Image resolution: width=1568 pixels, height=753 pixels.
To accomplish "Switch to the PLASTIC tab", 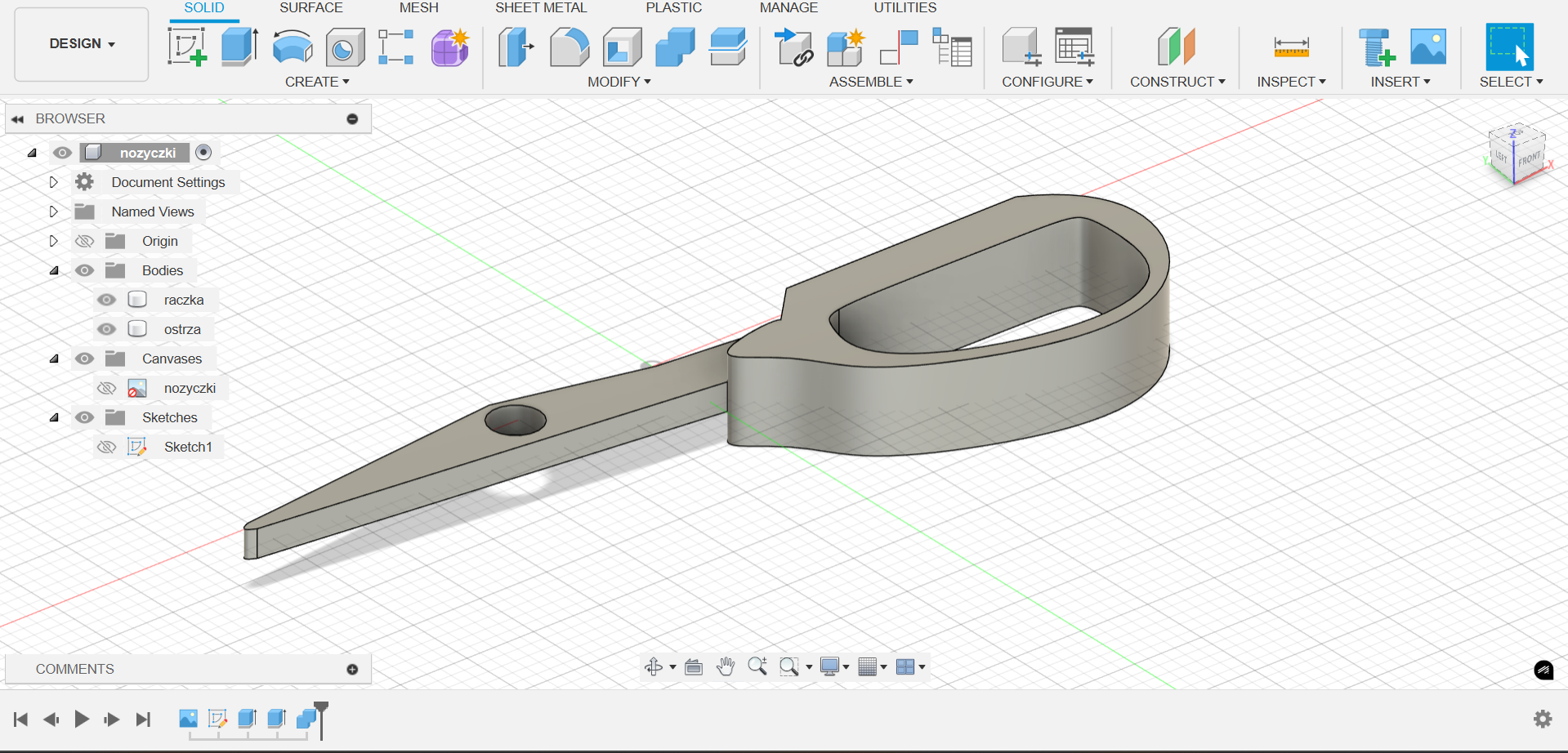I will point(674,8).
